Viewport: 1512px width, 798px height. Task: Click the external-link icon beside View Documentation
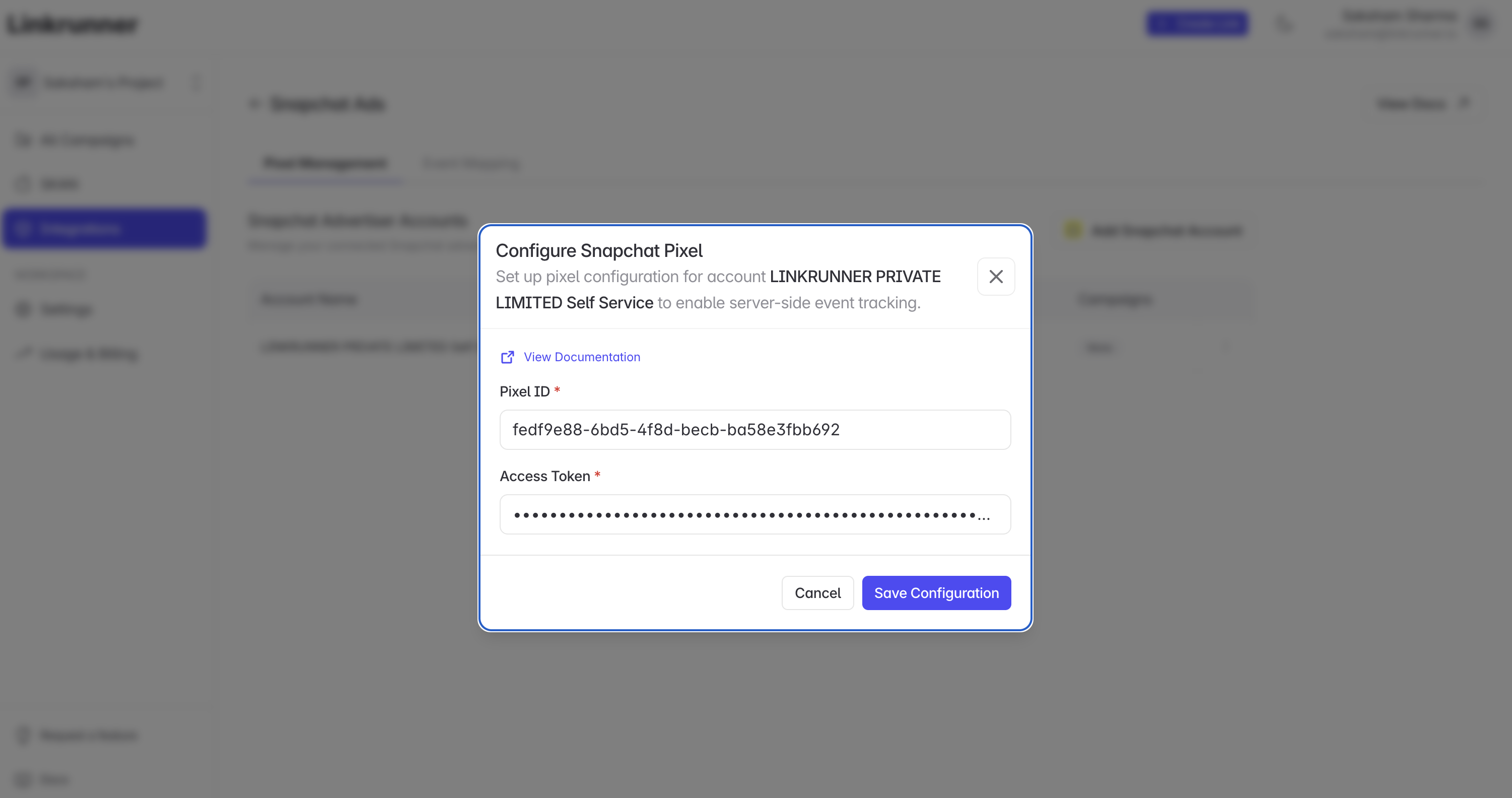pyautogui.click(x=507, y=357)
